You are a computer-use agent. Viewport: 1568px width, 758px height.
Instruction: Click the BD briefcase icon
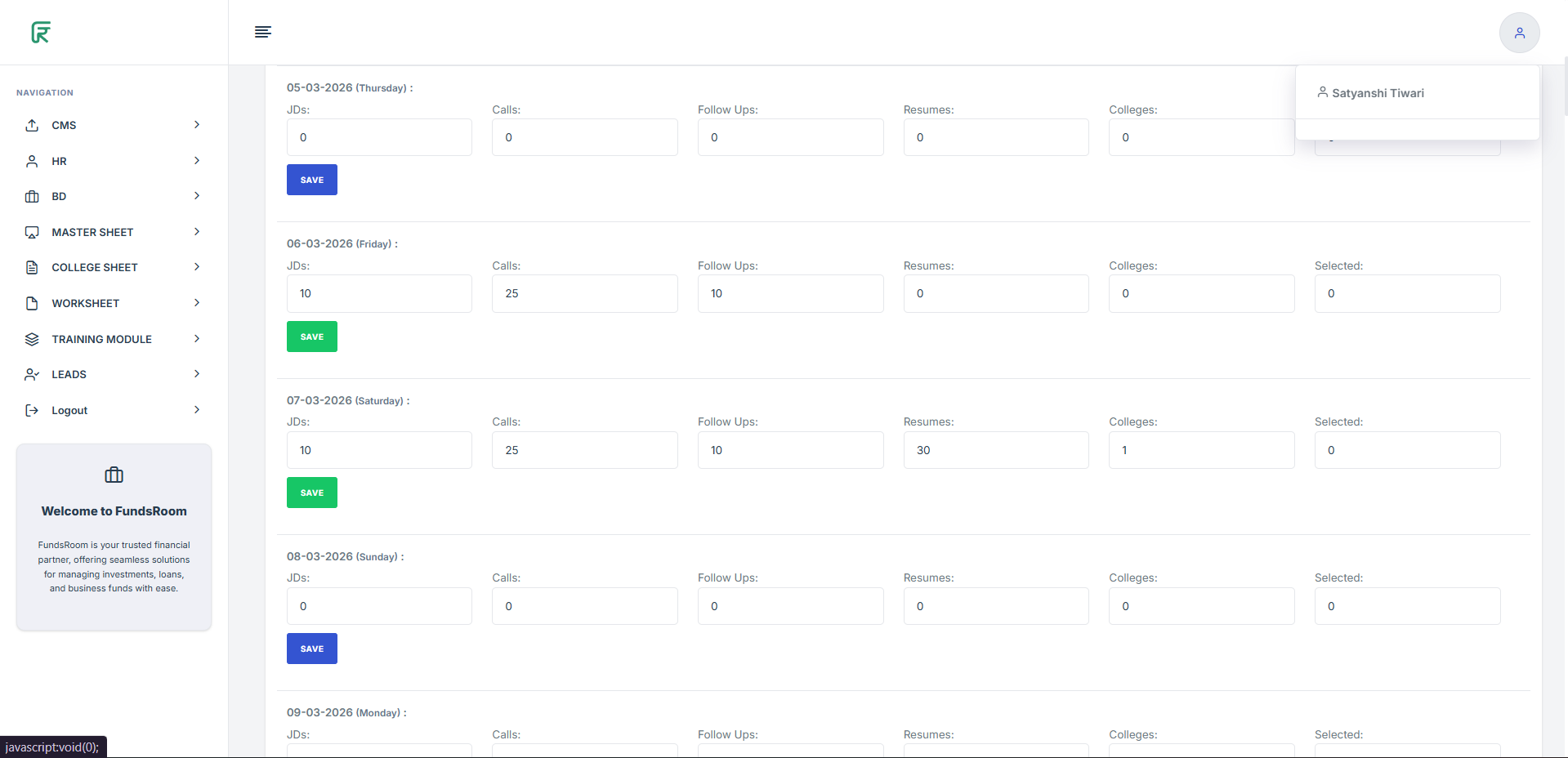pos(32,197)
